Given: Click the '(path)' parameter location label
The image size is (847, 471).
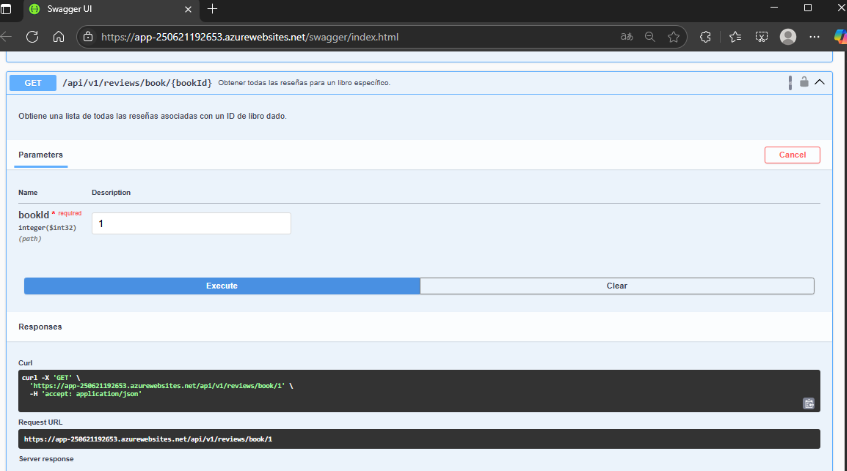Looking at the screenshot, I should click(30, 239).
